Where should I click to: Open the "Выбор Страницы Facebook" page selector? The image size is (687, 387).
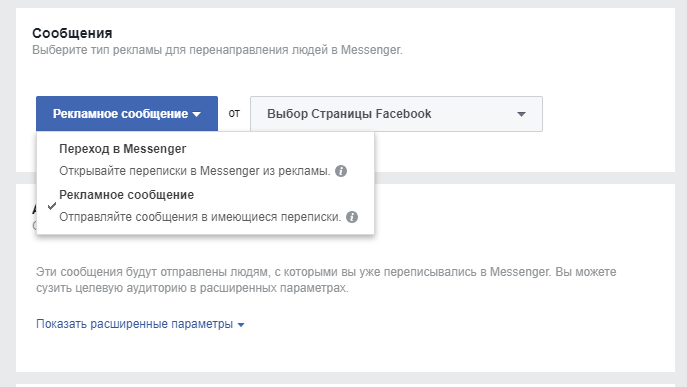click(x=396, y=114)
